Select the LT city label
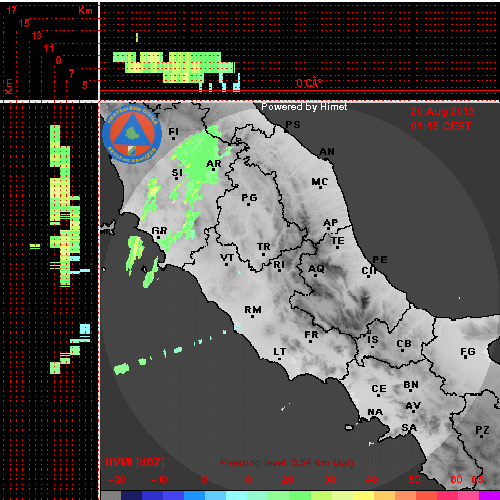Image resolution: width=500 pixels, height=500 pixels. (280, 352)
